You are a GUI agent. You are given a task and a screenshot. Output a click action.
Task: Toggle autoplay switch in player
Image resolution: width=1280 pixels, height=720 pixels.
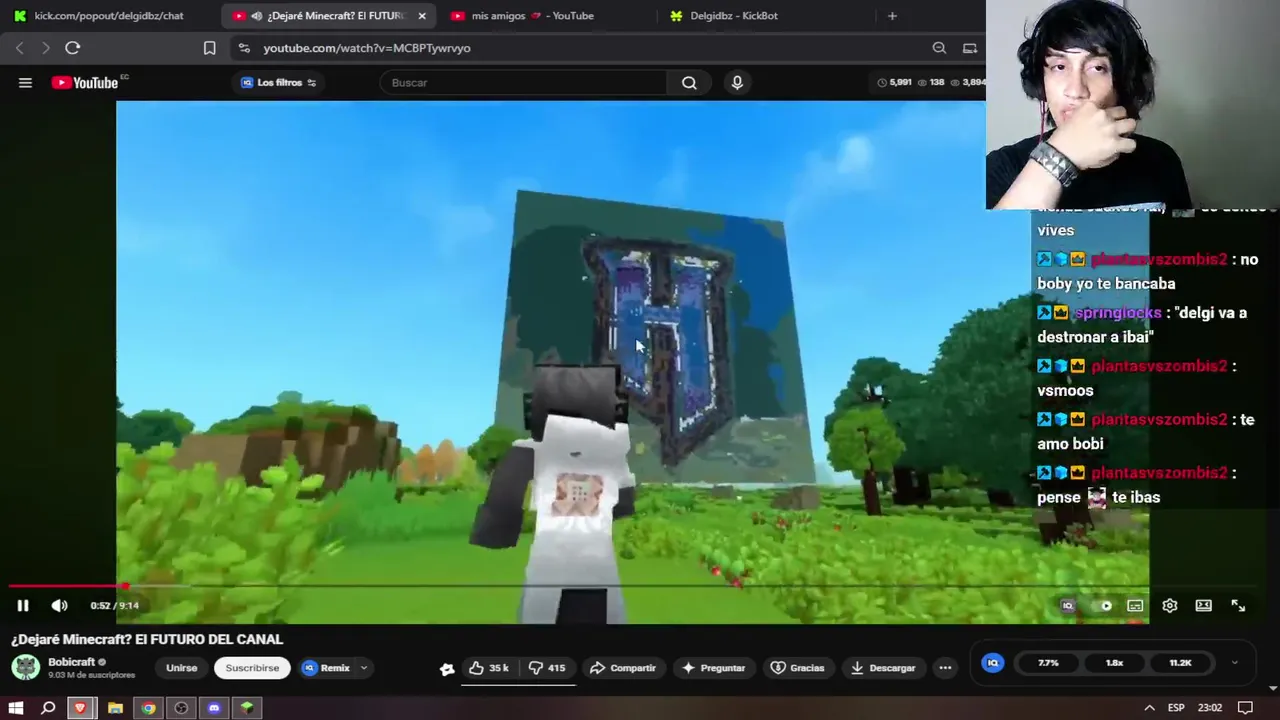click(1102, 605)
